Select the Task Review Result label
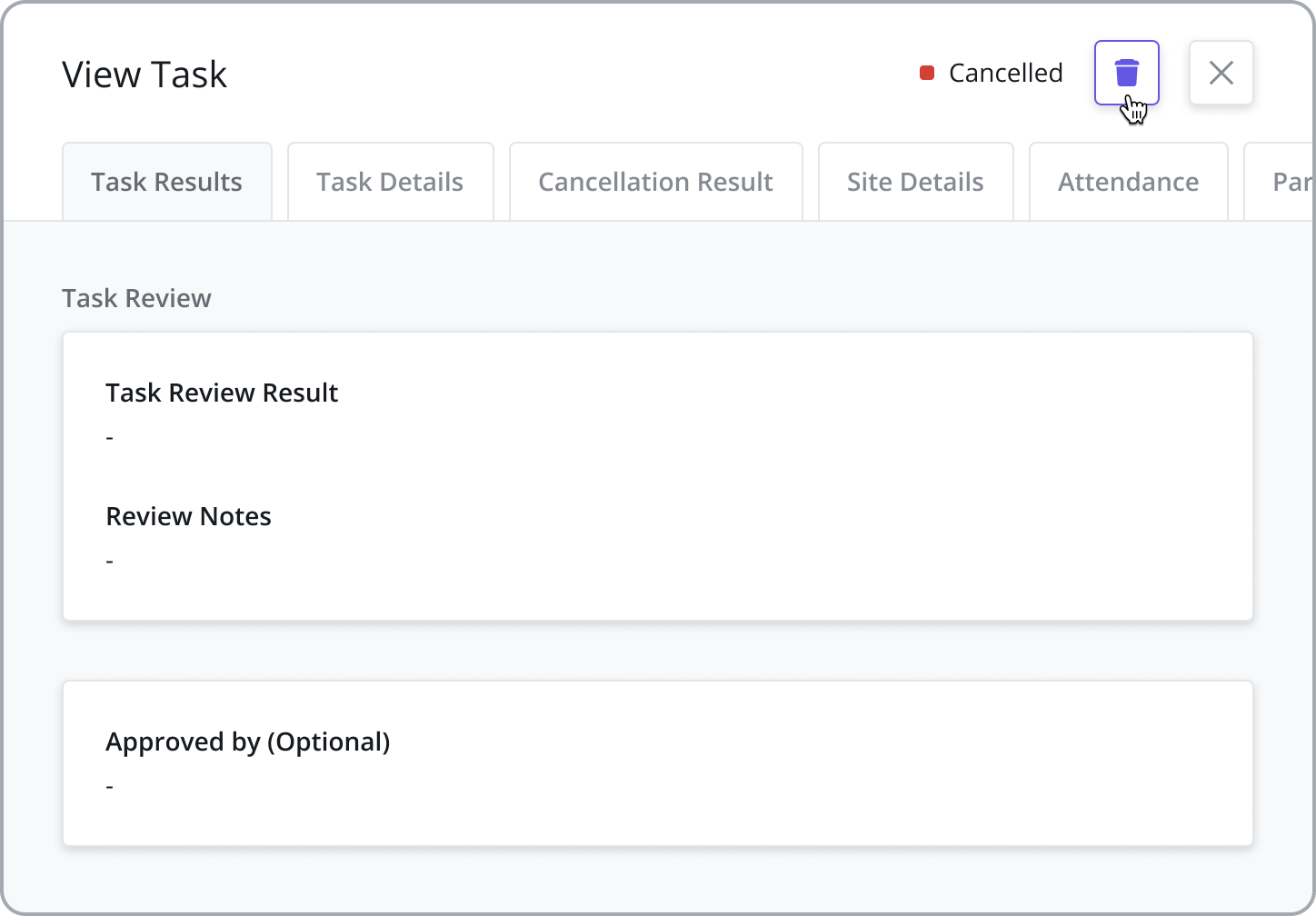1316x916 pixels. coord(222,393)
